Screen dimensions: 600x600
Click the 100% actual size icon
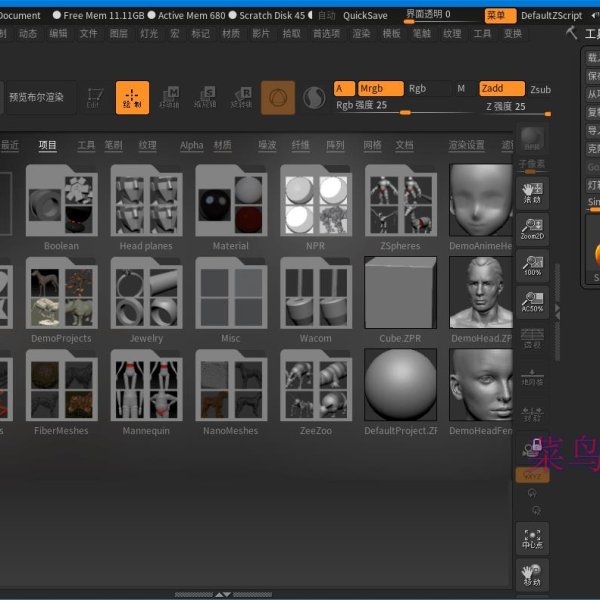click(532, 264)
